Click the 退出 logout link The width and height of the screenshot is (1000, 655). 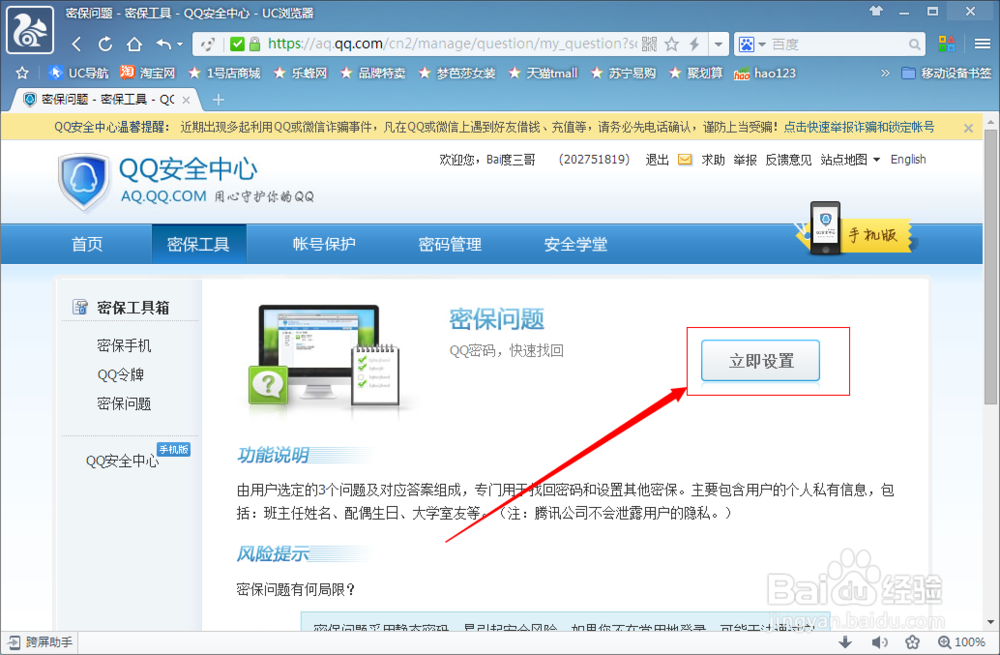tap(657, 159)
